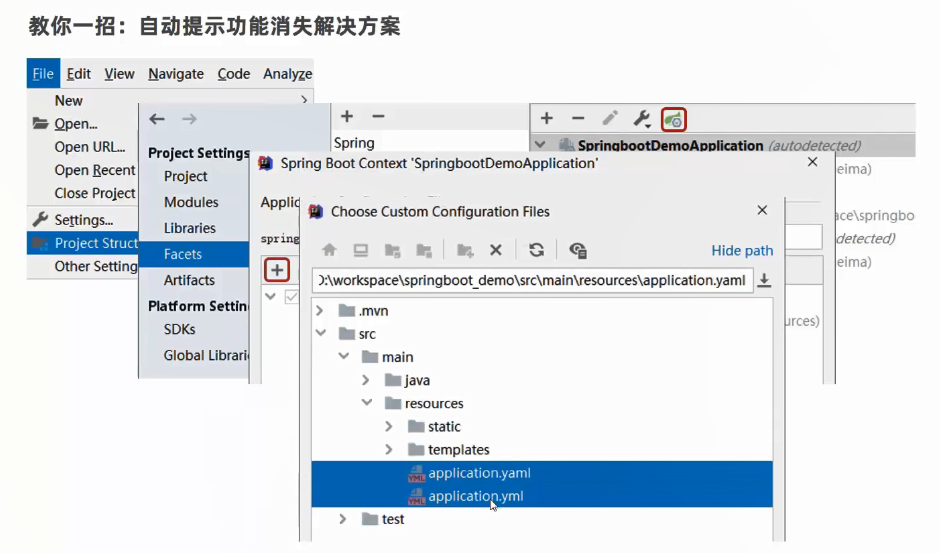940x553 pixels.
Task: Select SDKs under Platform Settings
Action: pyautogui.click(x=179, y=329)
